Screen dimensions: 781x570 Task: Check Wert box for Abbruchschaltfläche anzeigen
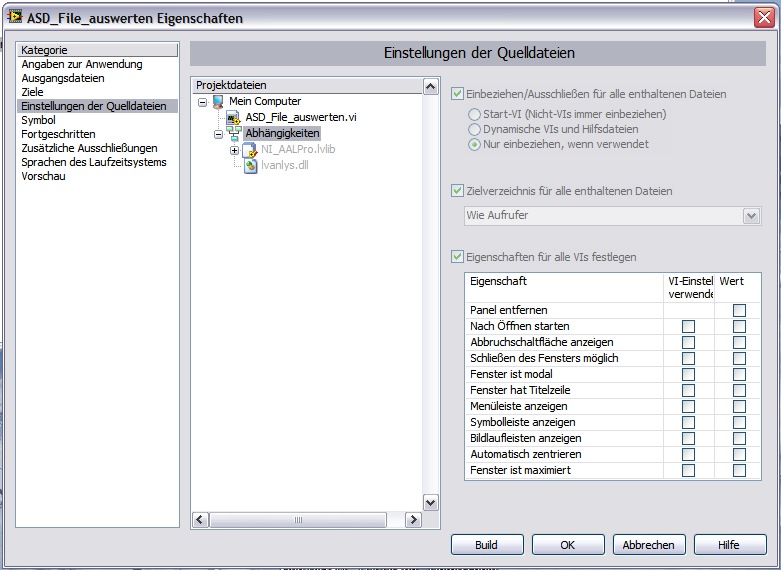coord(739,342)
